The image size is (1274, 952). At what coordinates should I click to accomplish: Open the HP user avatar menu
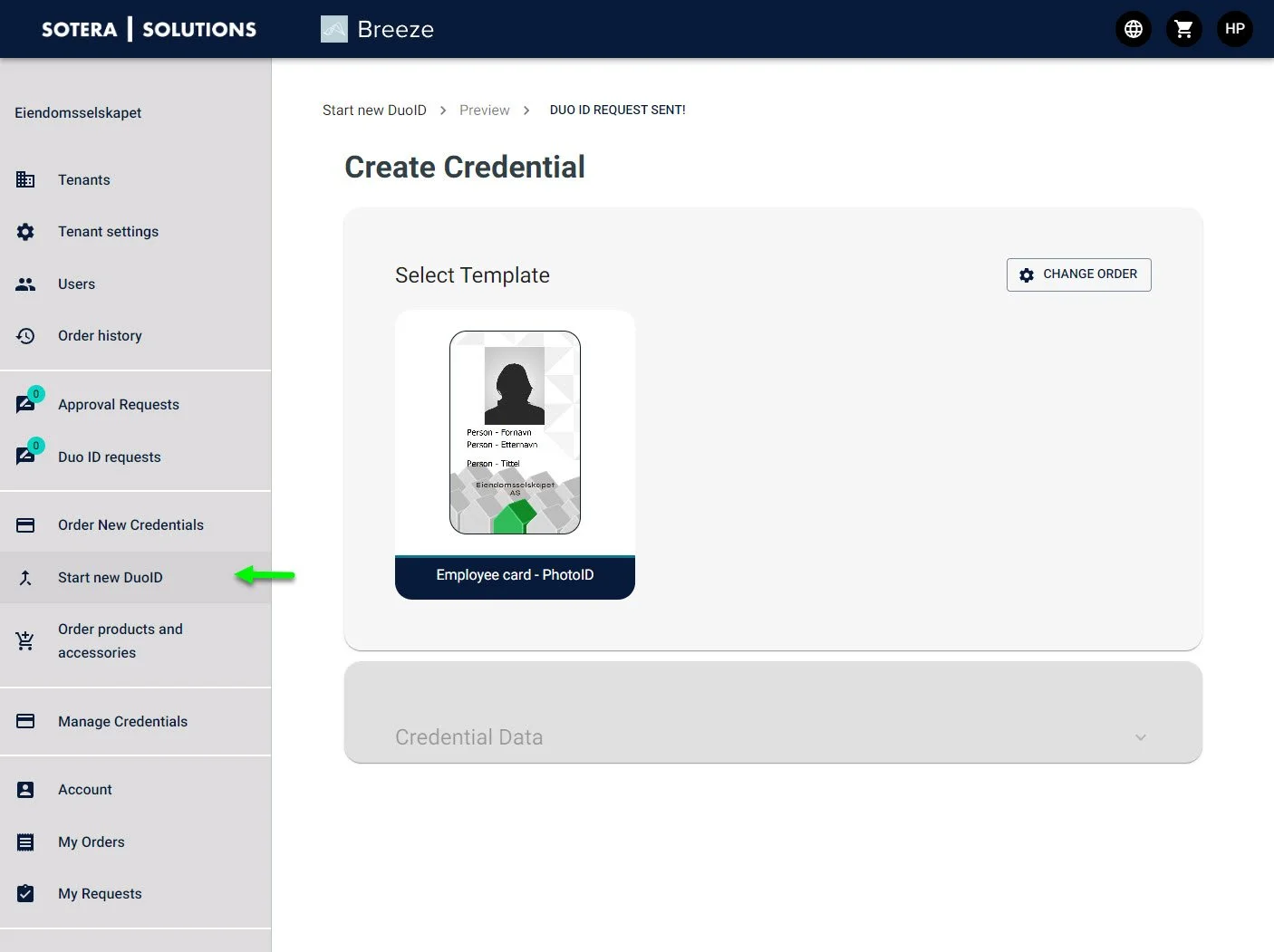point(1234,29)
